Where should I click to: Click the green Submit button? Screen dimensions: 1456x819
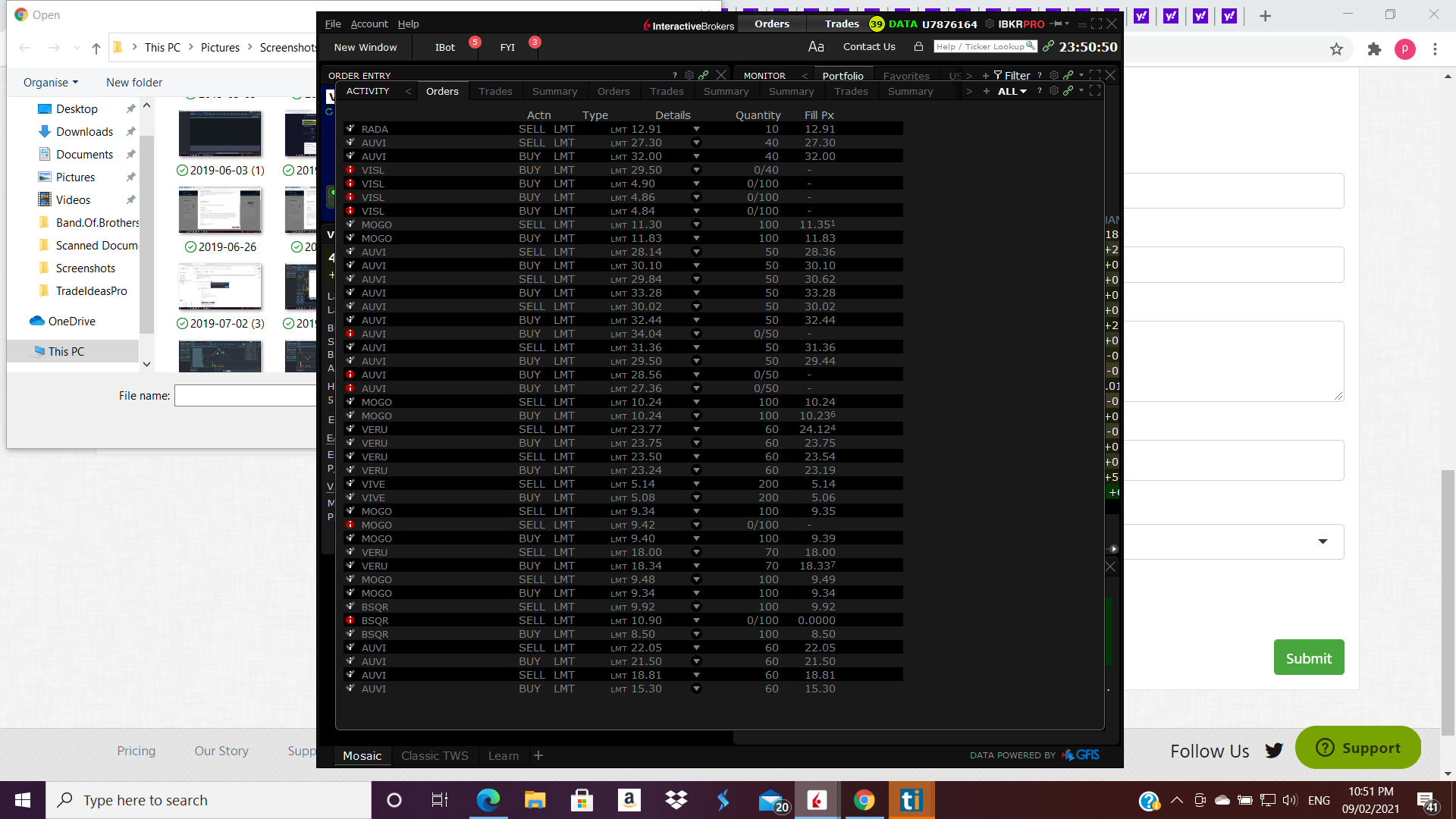[1308, 658]
